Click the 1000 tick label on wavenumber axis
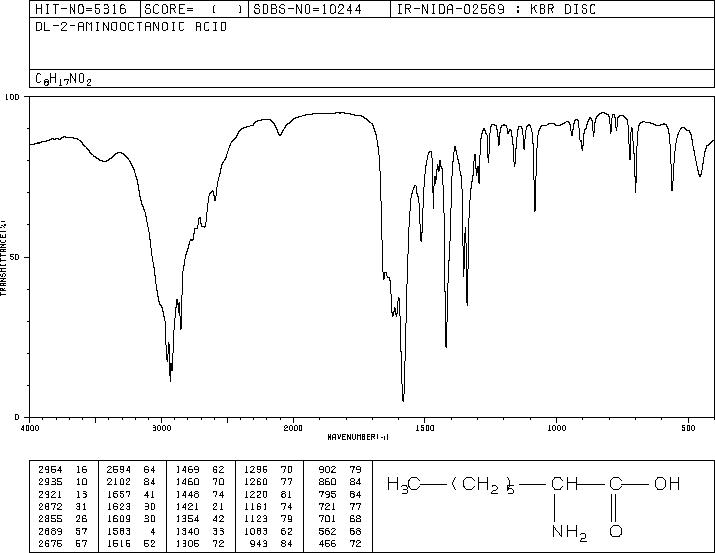The image size is (715, 553). pyautogui.click(x=557, y=428)
